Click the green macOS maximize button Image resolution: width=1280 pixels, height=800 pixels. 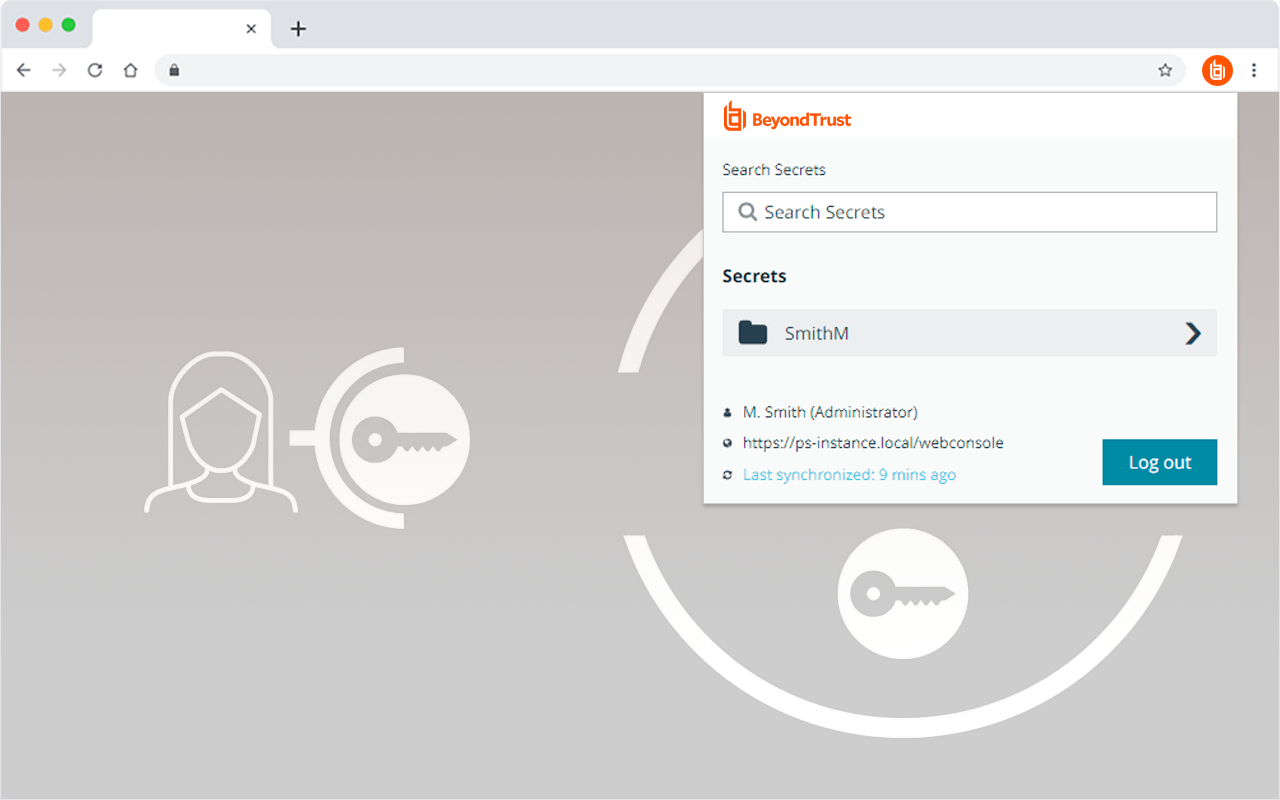click(x=68, y=25)
